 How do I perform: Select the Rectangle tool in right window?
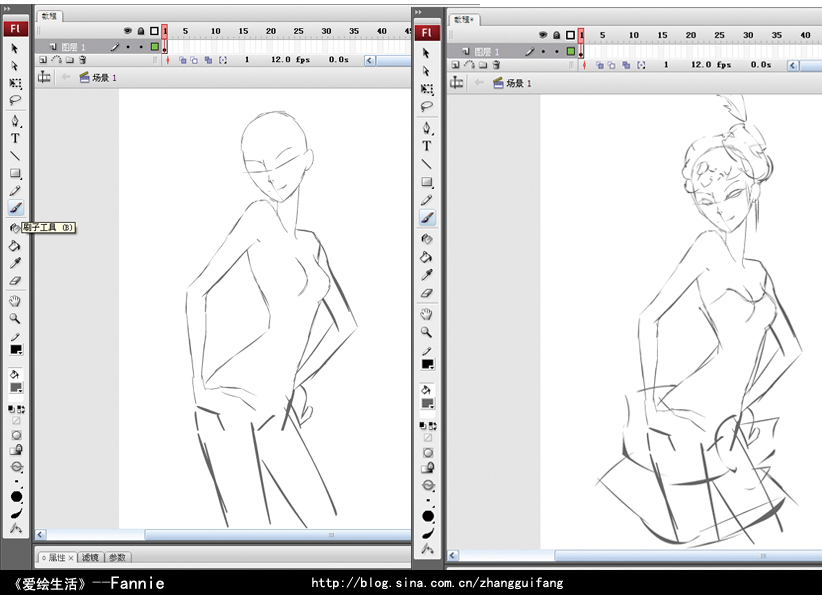(427, 182)
